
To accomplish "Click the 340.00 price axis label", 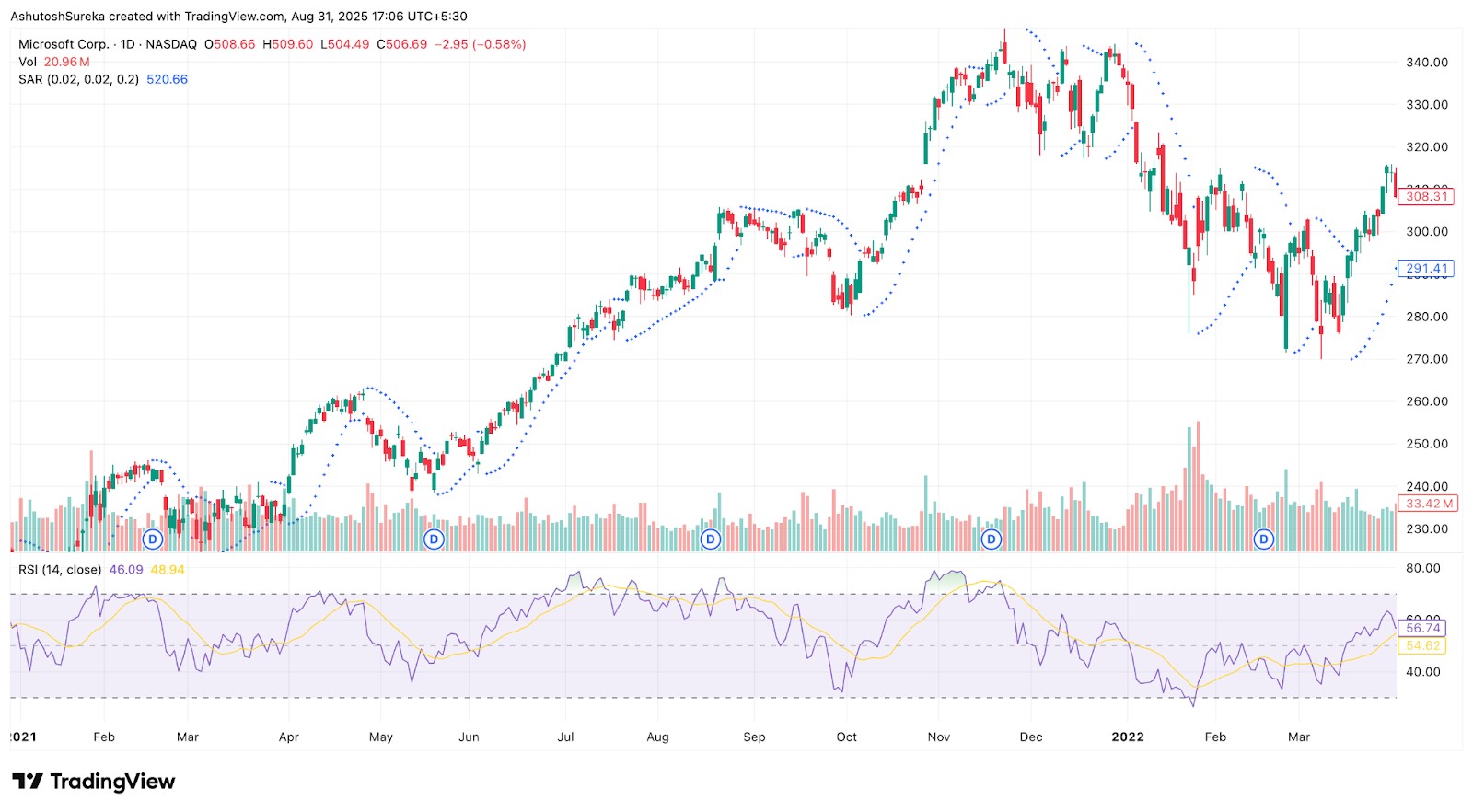I will point(1426,63).
